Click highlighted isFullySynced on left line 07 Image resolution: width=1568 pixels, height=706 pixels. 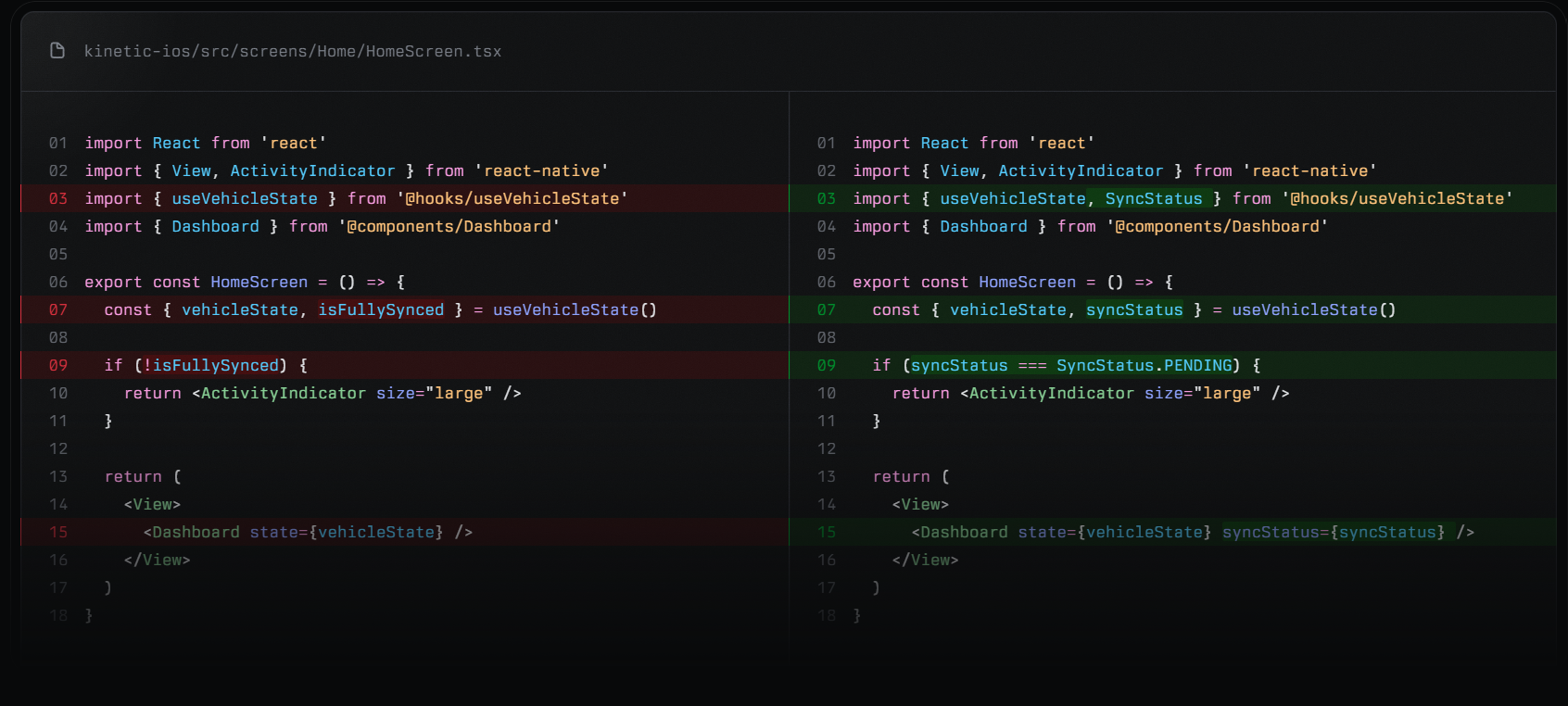click(x=381, y=309)
